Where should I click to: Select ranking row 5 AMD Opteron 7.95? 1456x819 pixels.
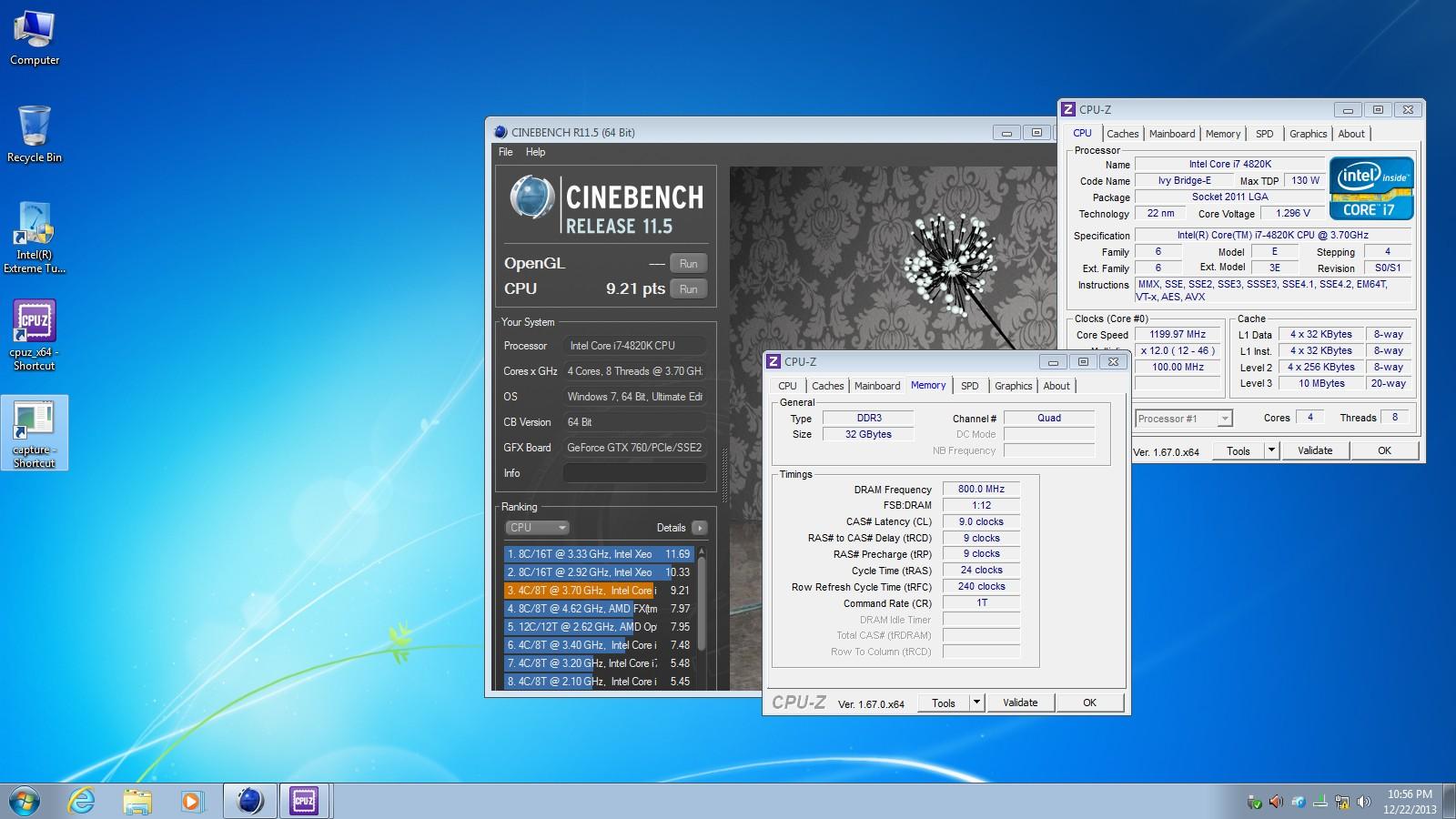tap(599, 627)
